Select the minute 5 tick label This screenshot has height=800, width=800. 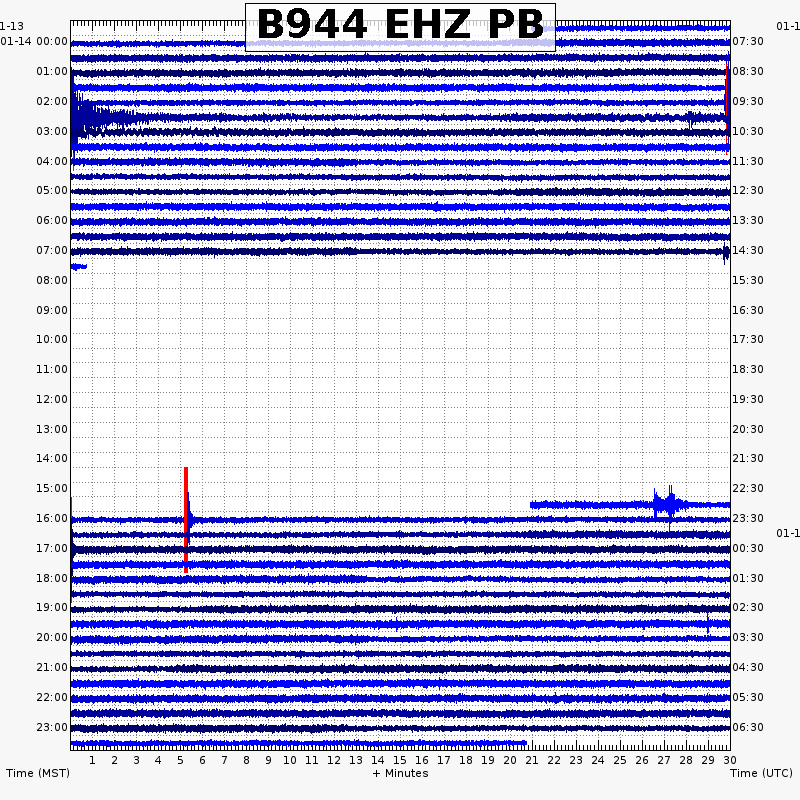[181, 760]
